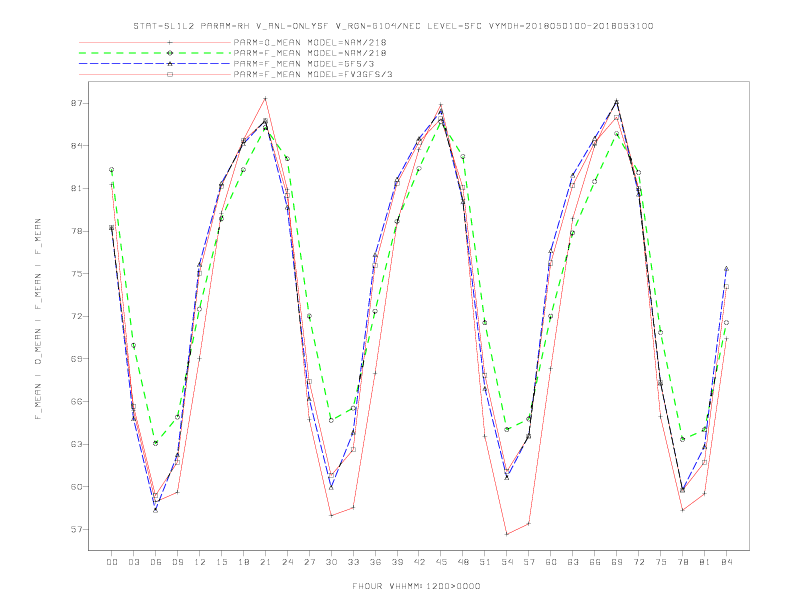Click the y-axis tick label 78

(75, 231)
